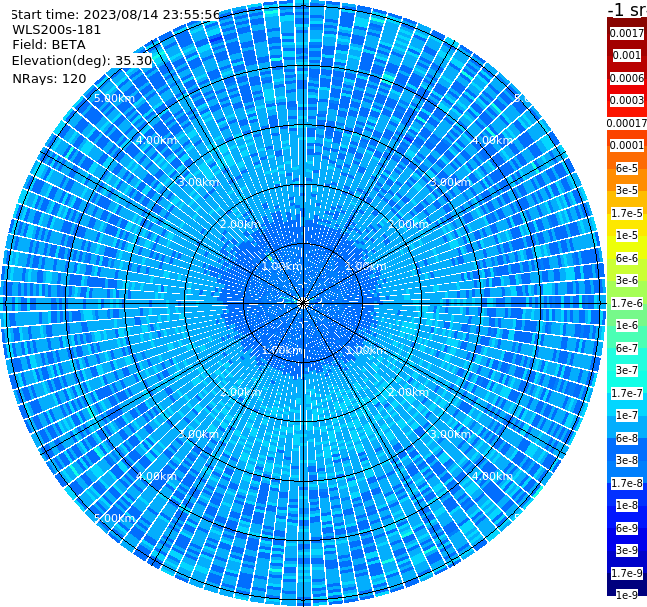647x607 pixels.
Task: Select the Elevation(deg): 35.30 text
Action: click(82, 61)
